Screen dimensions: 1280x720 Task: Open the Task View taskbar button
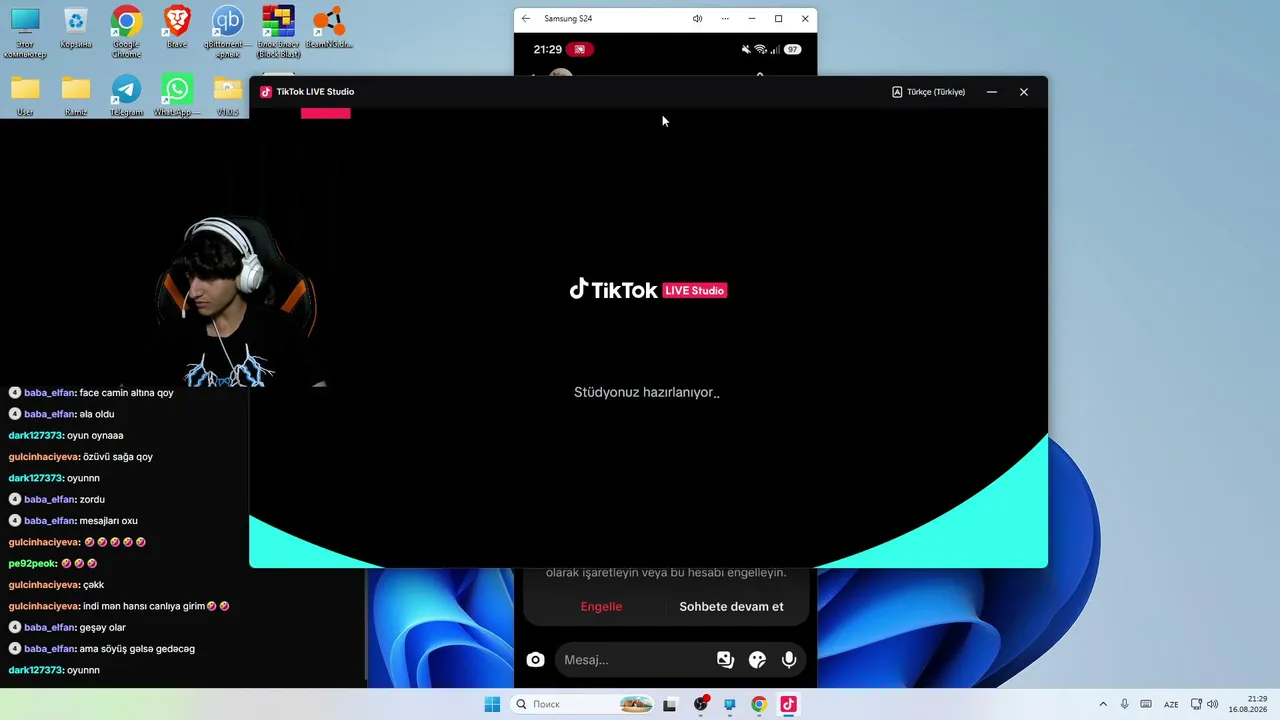670,704
